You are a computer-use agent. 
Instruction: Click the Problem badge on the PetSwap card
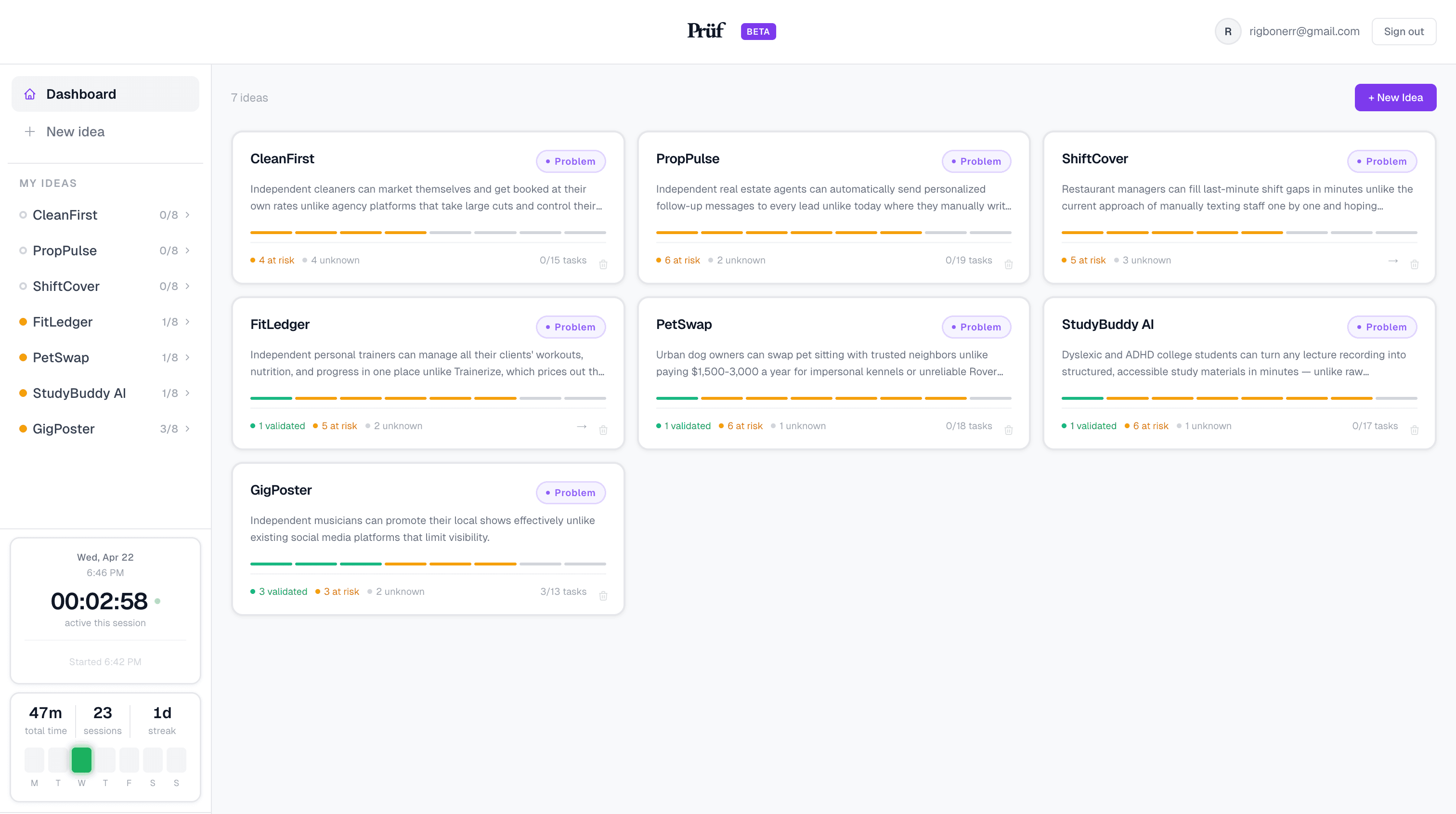(976, 327)
